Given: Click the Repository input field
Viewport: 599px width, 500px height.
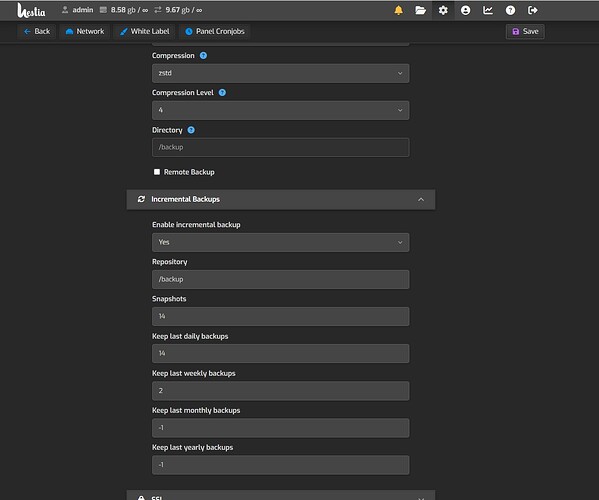Looking at the screenshot, I should click(x=280, y=280).
